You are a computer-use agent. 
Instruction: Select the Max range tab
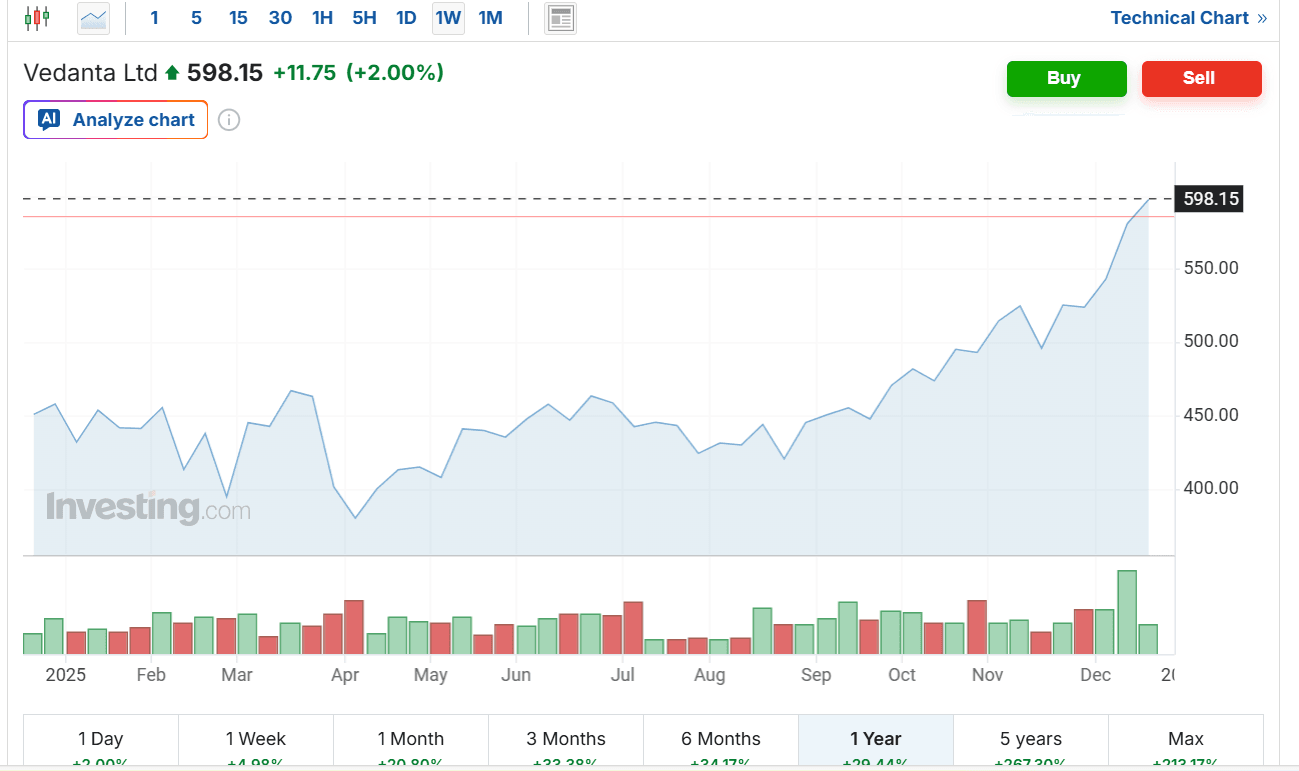[1186, 742]
